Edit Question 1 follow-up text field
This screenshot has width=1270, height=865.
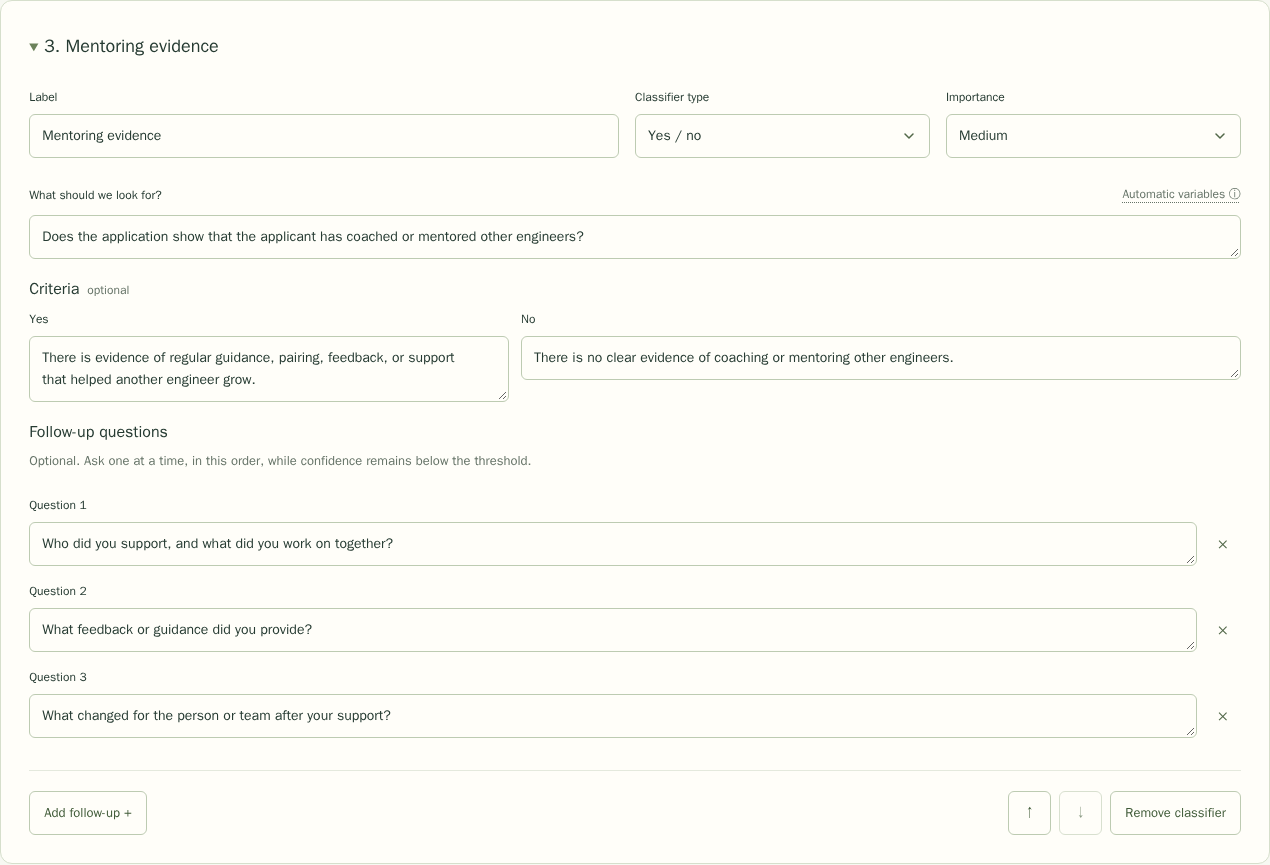point(613,544)
